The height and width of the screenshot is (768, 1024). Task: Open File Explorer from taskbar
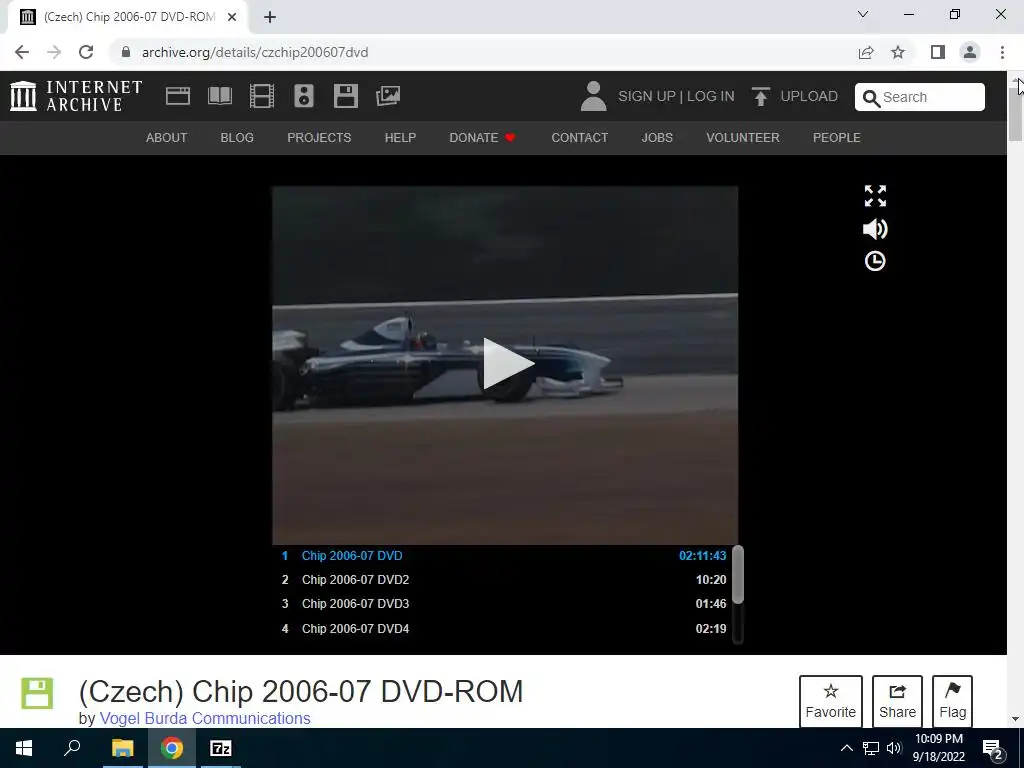(122, 748)
